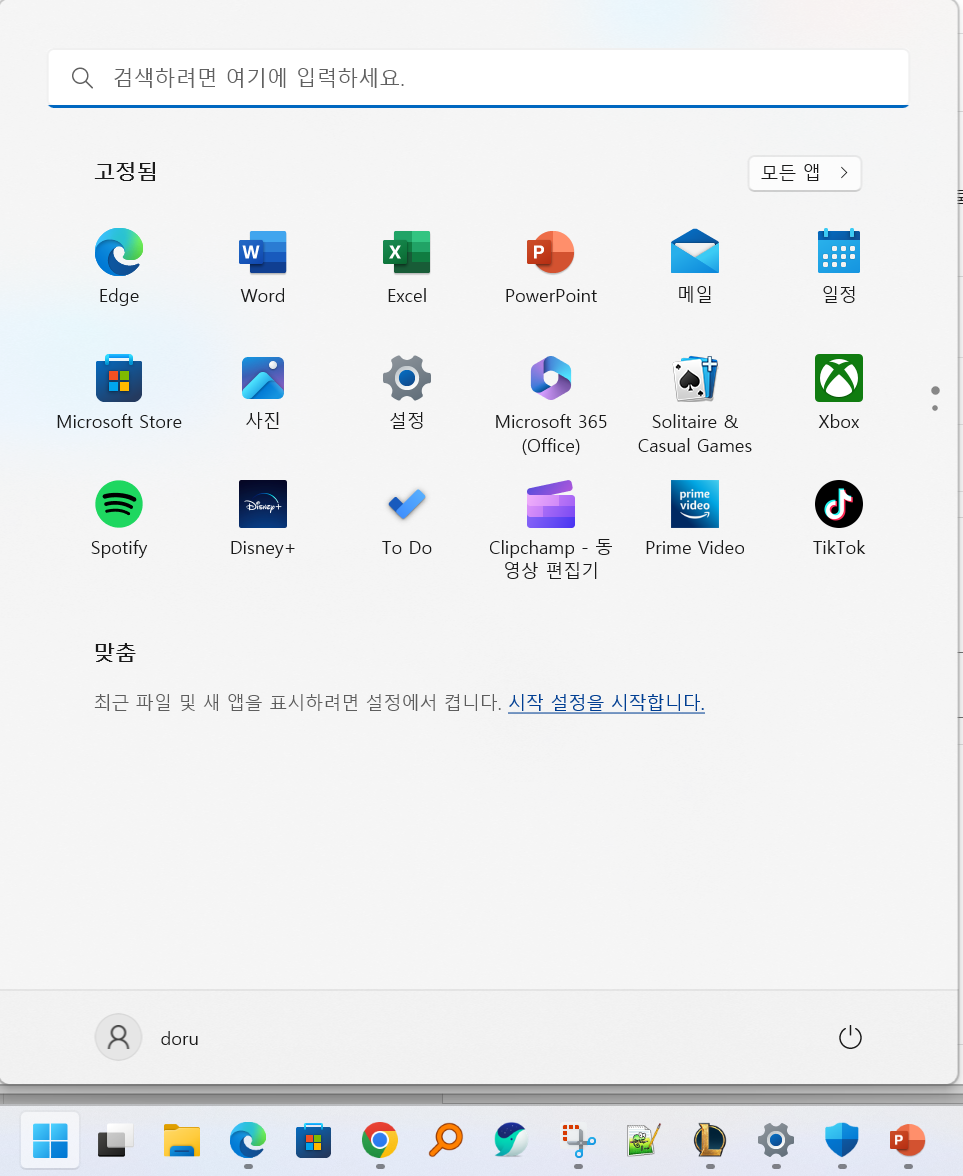Open Google Chrome from the taskbar
Screen dimensions: 963x1176
(380, 1141)
